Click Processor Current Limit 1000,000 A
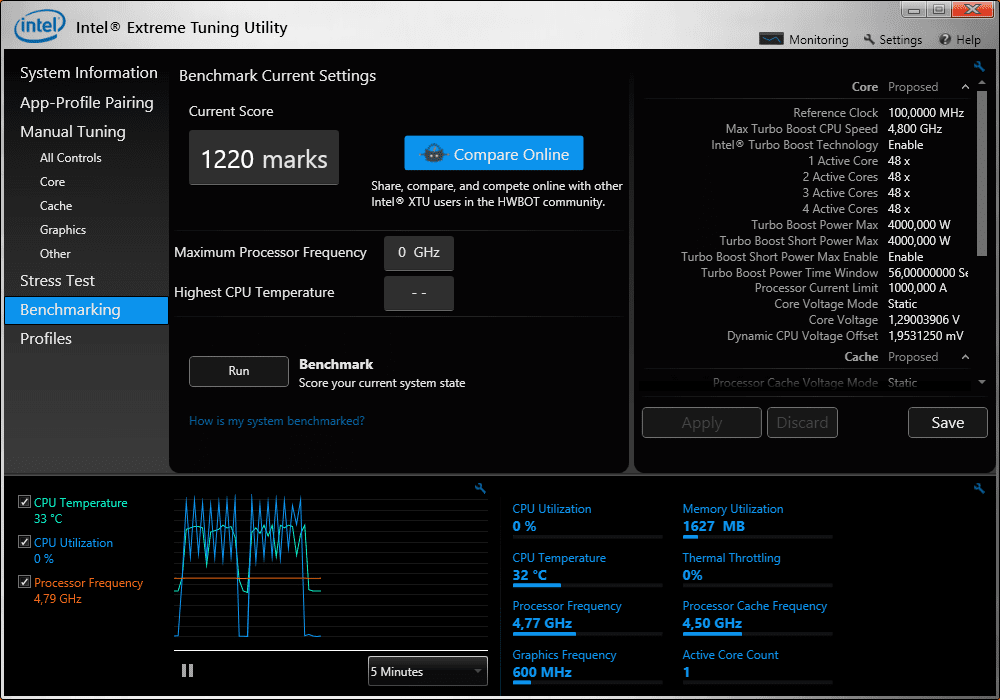1000x700 pixels. [x=917, y=288]
